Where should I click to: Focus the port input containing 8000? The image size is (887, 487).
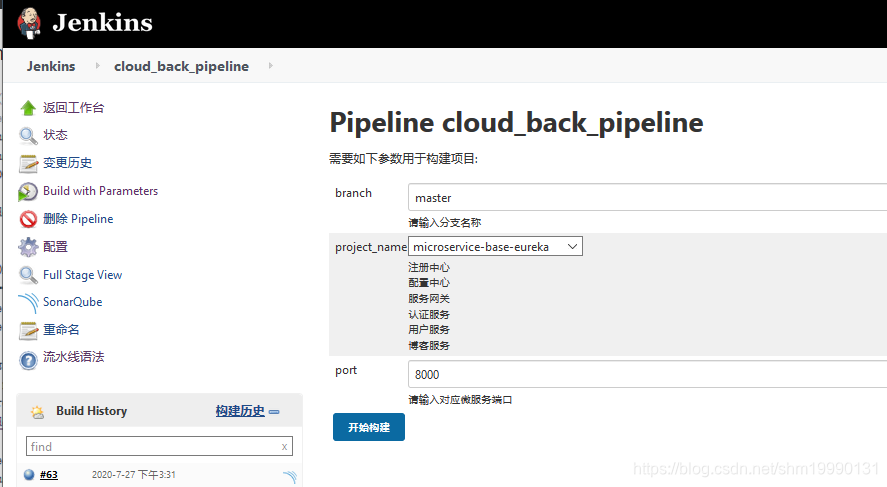click(647, 374)
